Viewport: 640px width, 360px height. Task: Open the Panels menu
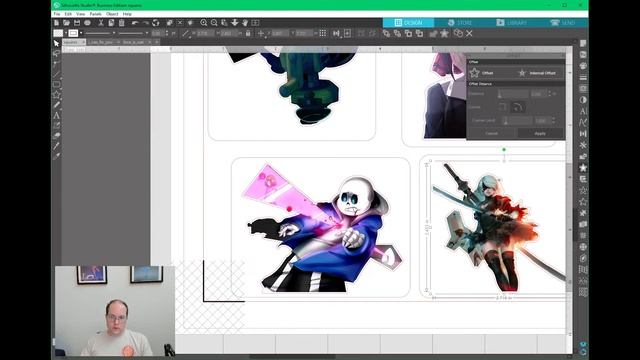point(96,14)
